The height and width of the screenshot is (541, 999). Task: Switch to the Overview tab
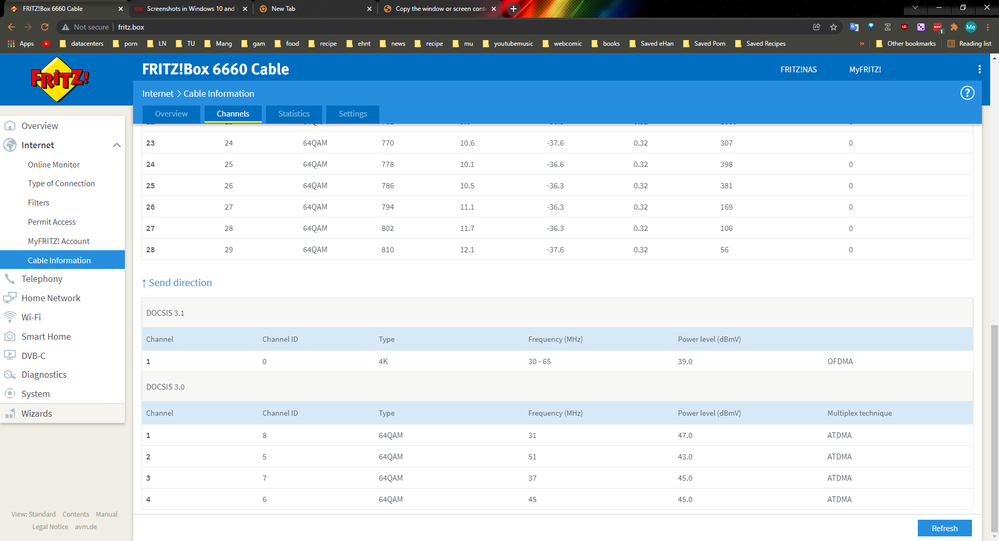tap(171, 114)
